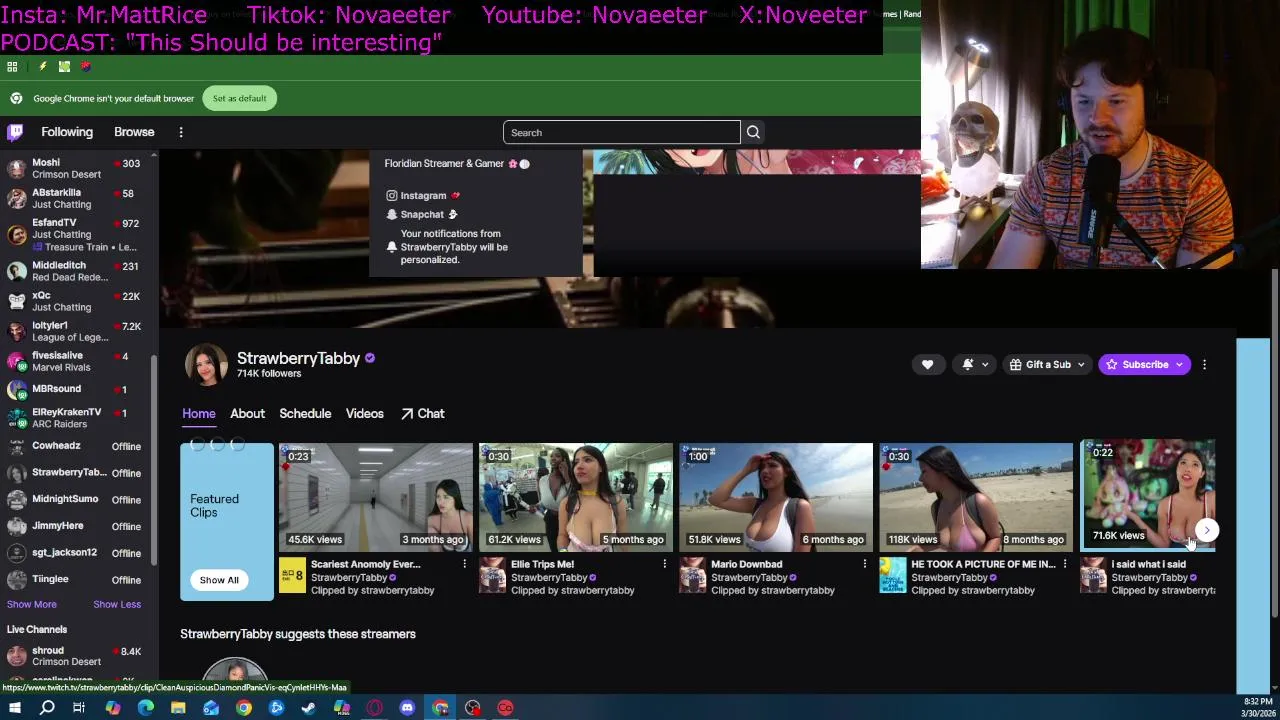The width and height of the screenshot is (1280, 720).
Task: Open MidnightSumo's channel in the sidebar
Action: point(78,499)
